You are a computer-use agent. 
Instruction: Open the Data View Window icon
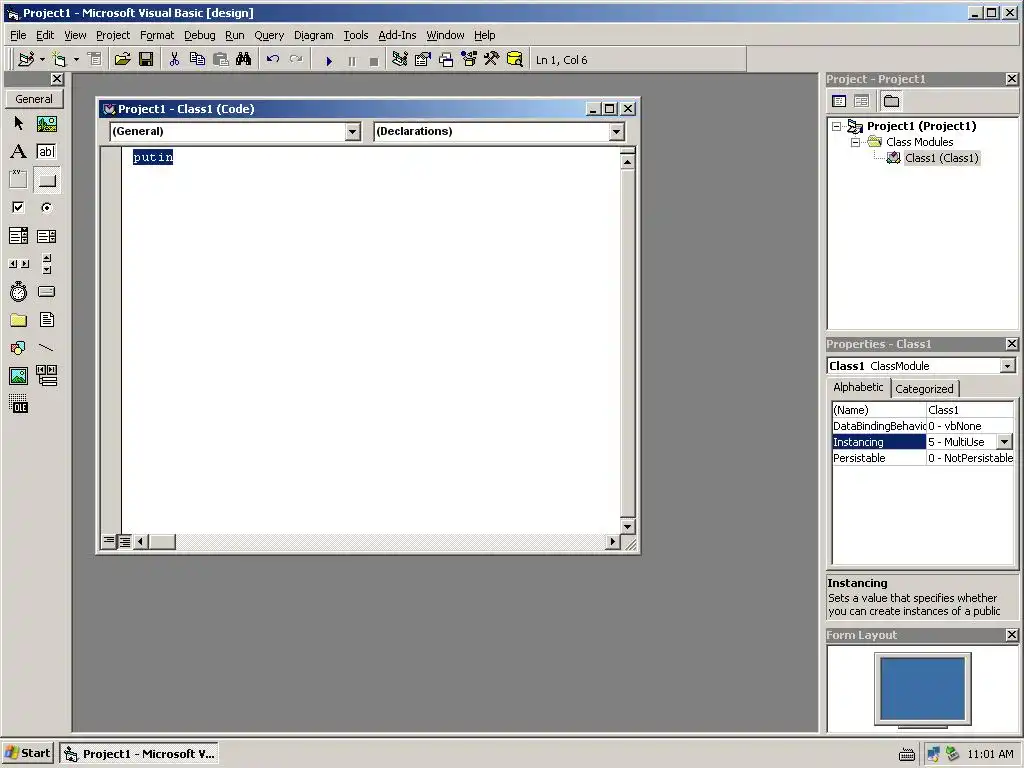tap(515, 60)
